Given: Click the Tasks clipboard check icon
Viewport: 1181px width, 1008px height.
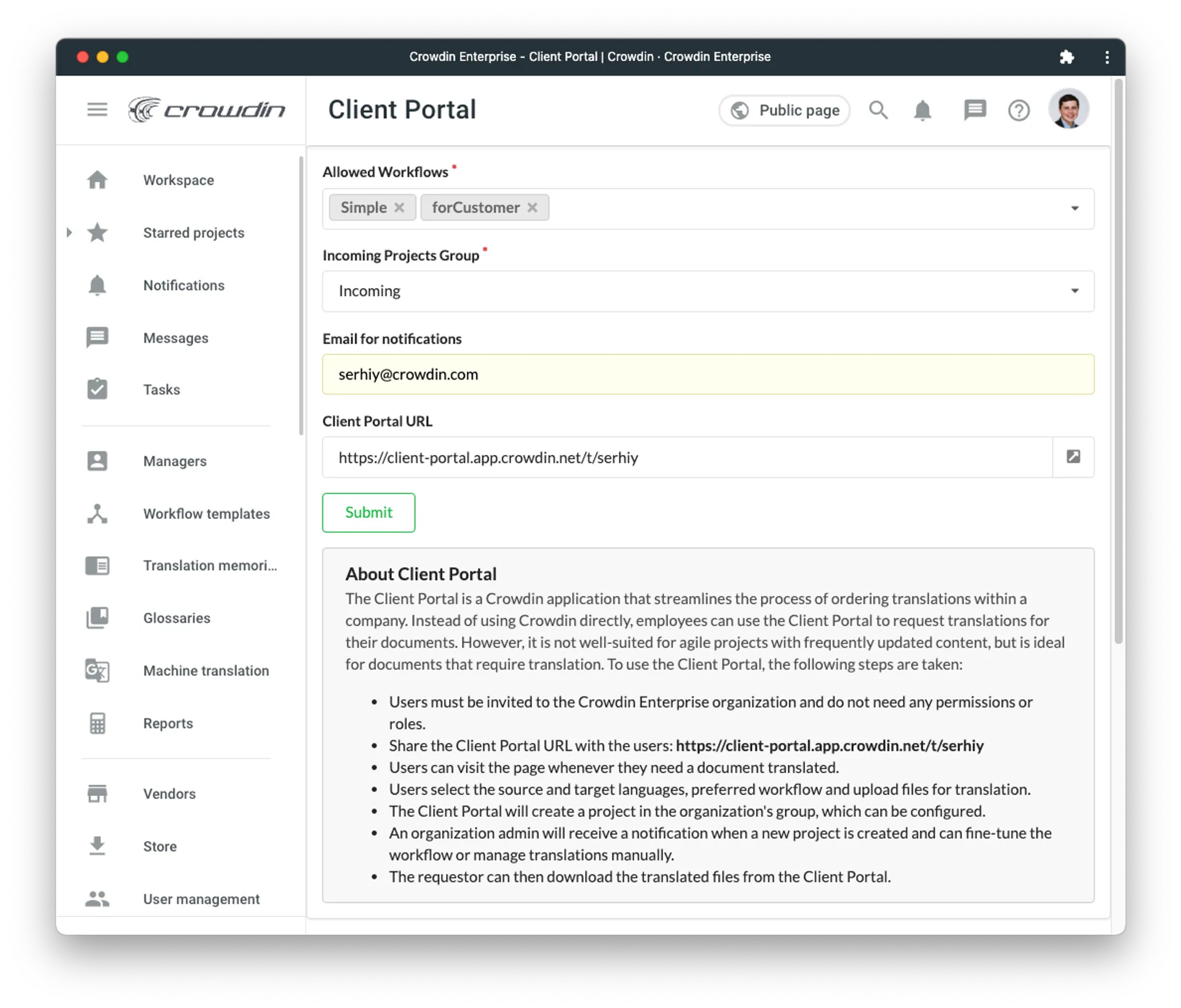Looking at the screenshot, I should (x=97, y=389).
